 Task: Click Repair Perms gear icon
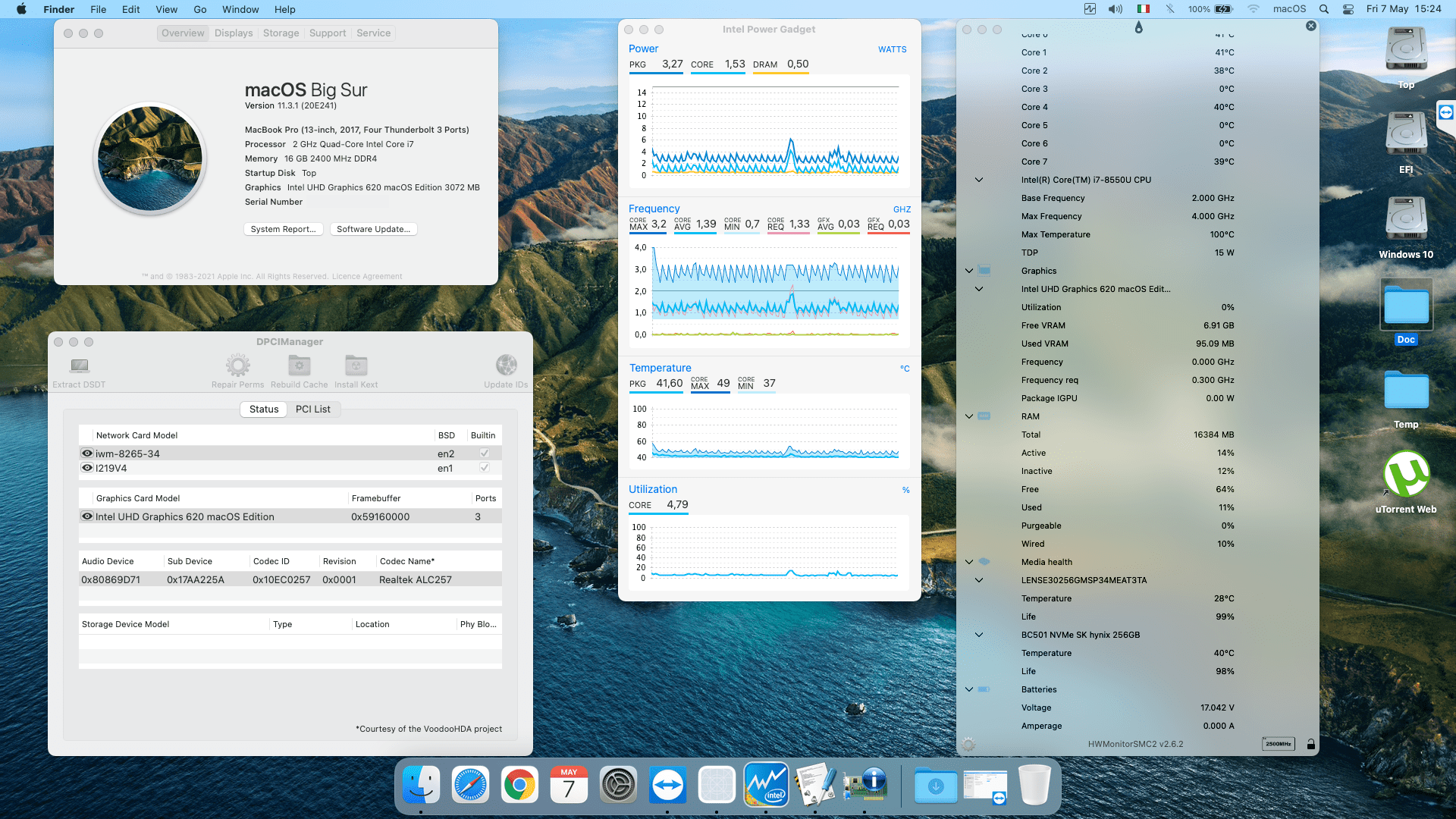coord(238,366)
